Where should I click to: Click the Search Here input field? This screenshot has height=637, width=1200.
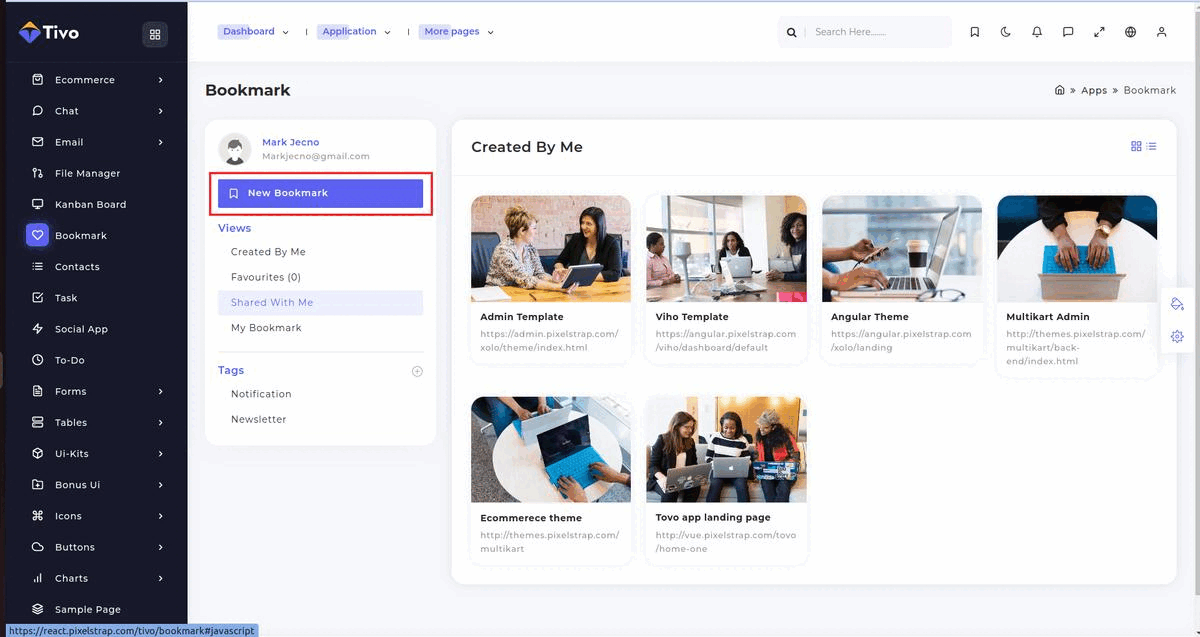875,32
